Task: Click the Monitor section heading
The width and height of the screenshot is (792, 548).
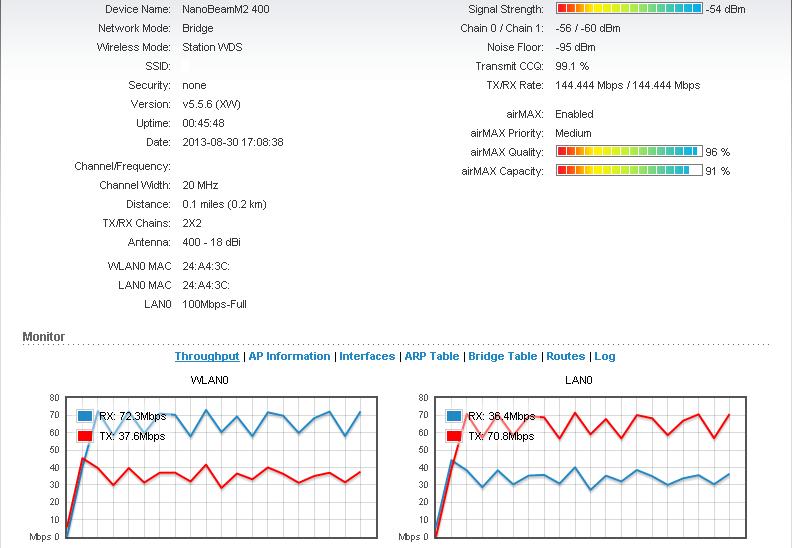Action: pyautogui.click(x=44, y=337)
